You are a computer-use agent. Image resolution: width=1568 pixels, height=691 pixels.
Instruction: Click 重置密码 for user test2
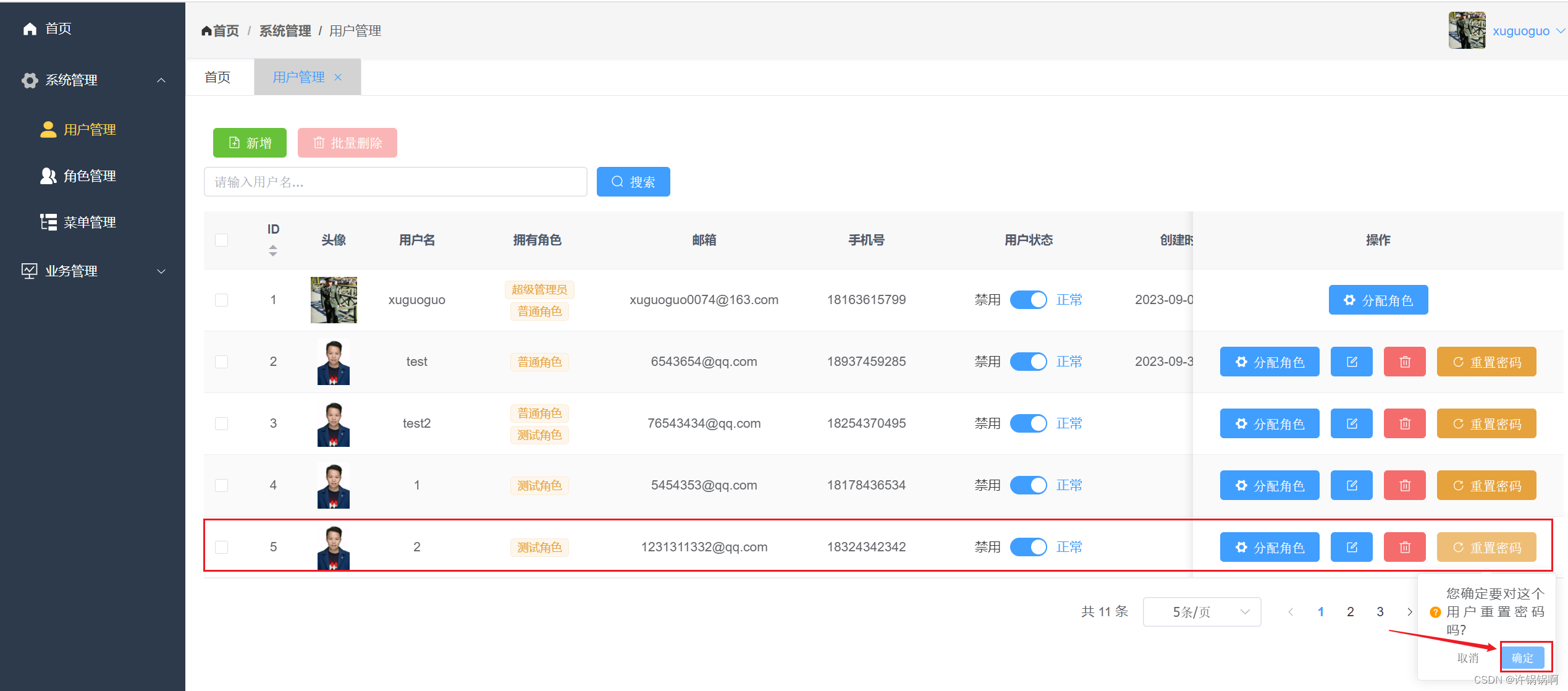pos(1486,423)
